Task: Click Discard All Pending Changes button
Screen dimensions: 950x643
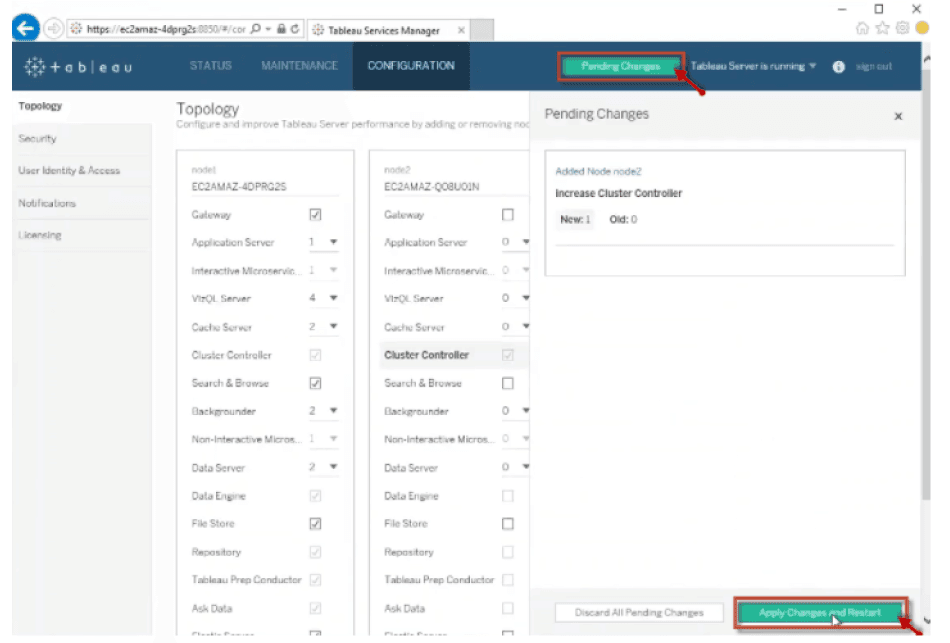Action: pos(639,612)
